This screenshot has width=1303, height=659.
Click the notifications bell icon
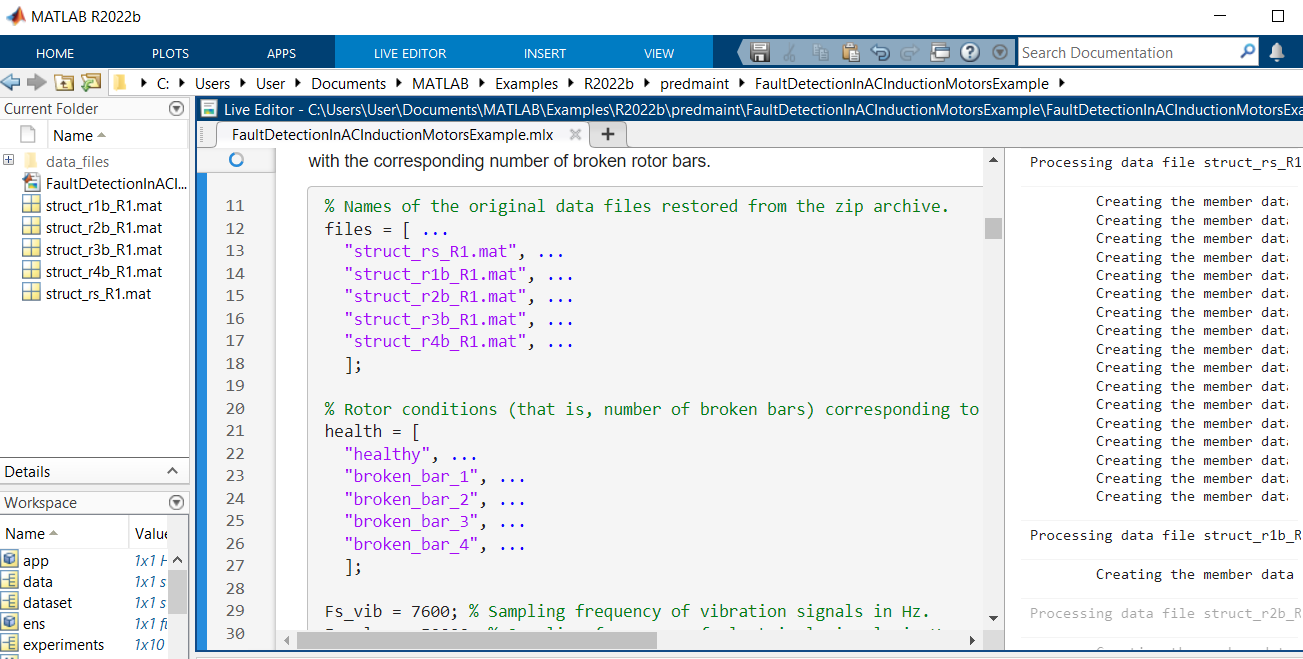(x=1277, y=52)
